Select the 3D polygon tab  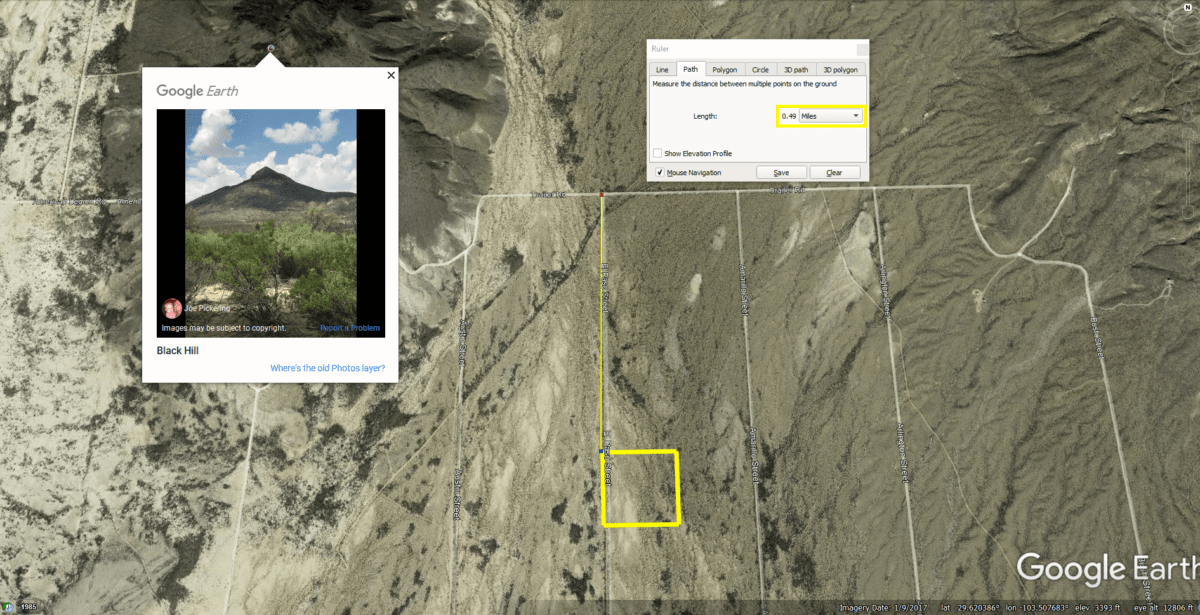point(840,70)
